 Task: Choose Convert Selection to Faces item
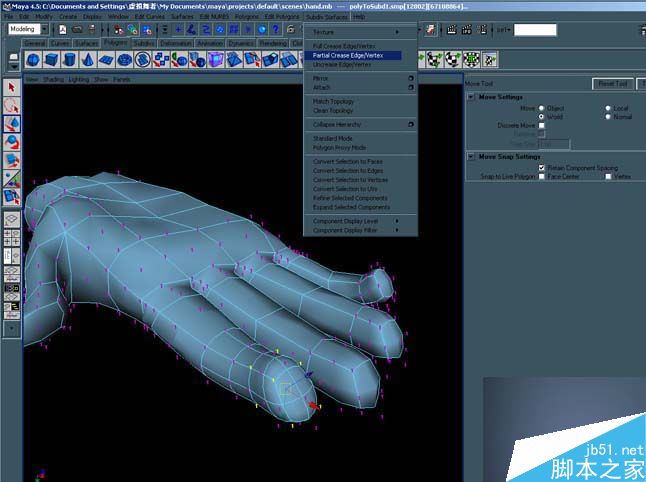[348, 161]
